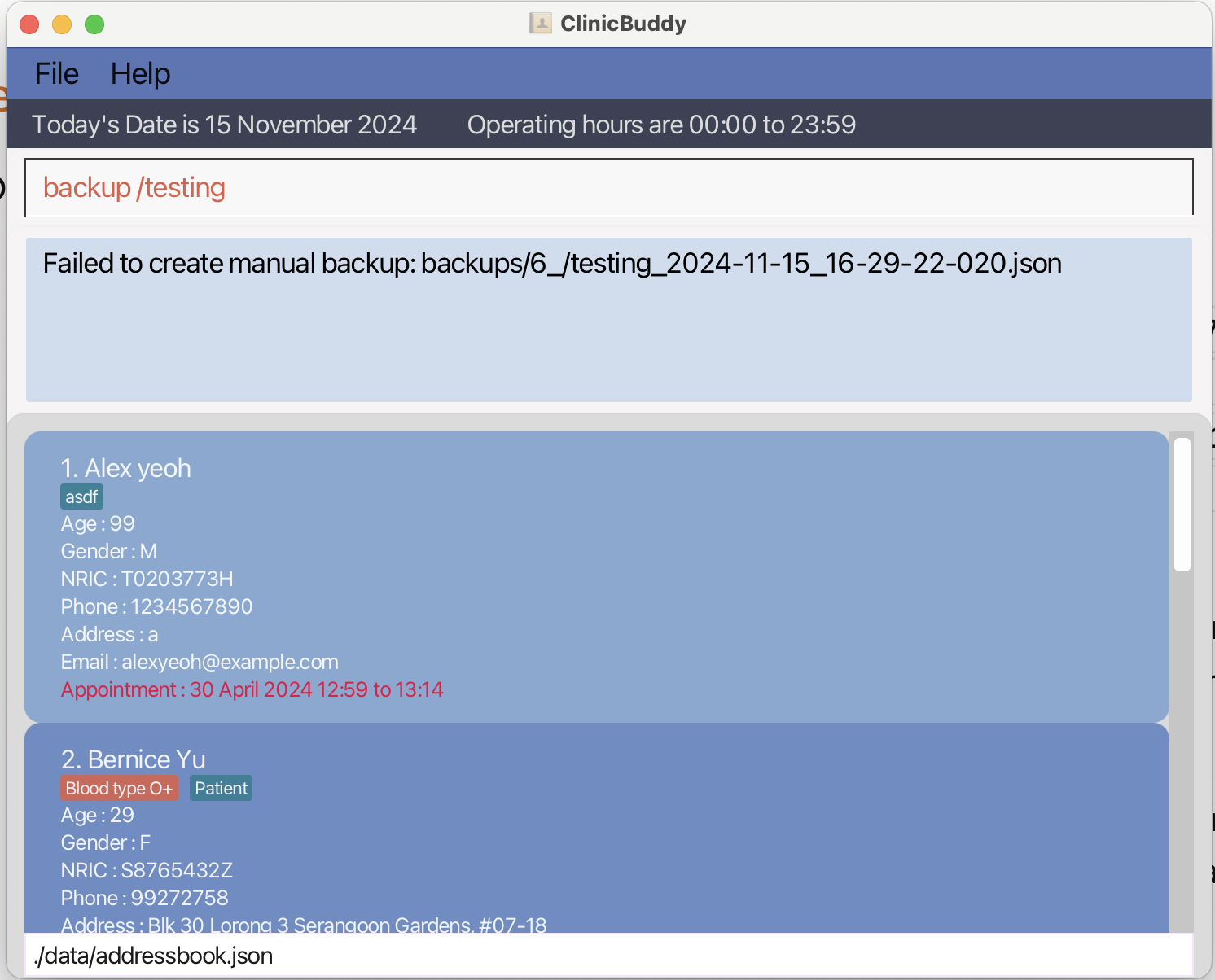Click 'Gender : F' text
Screen dimensions: 1215x980
[x=106, y=842]
